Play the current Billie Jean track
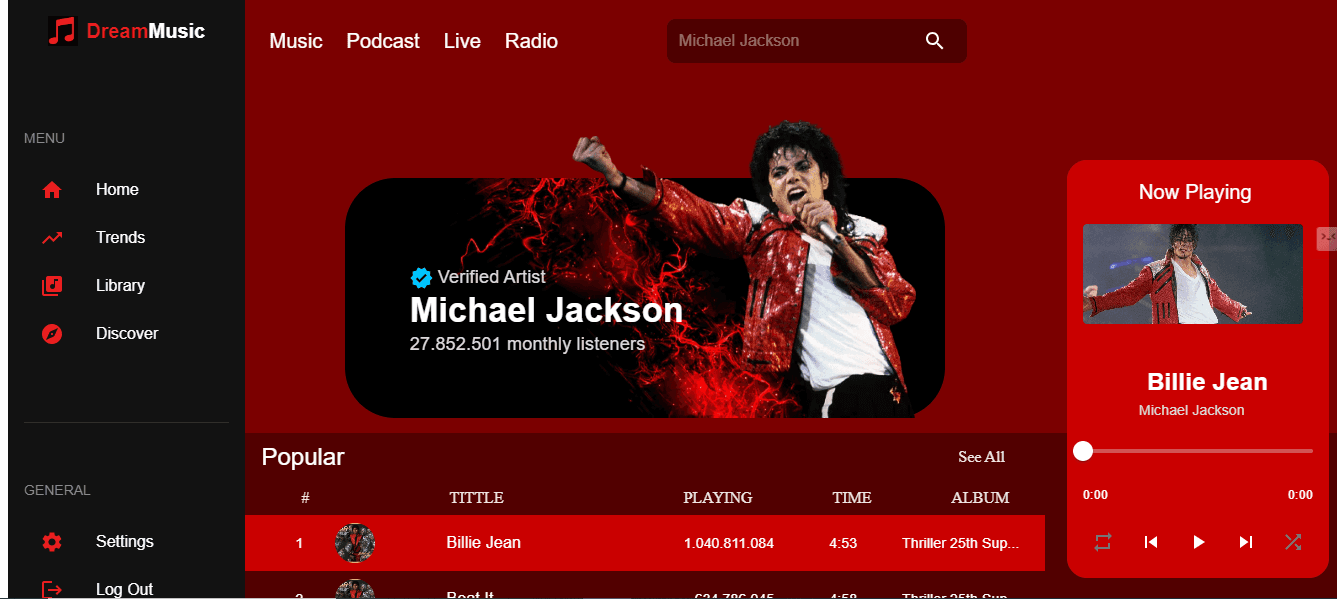The width and height of the screenshot is (1337, 599). click(1198, 541)
